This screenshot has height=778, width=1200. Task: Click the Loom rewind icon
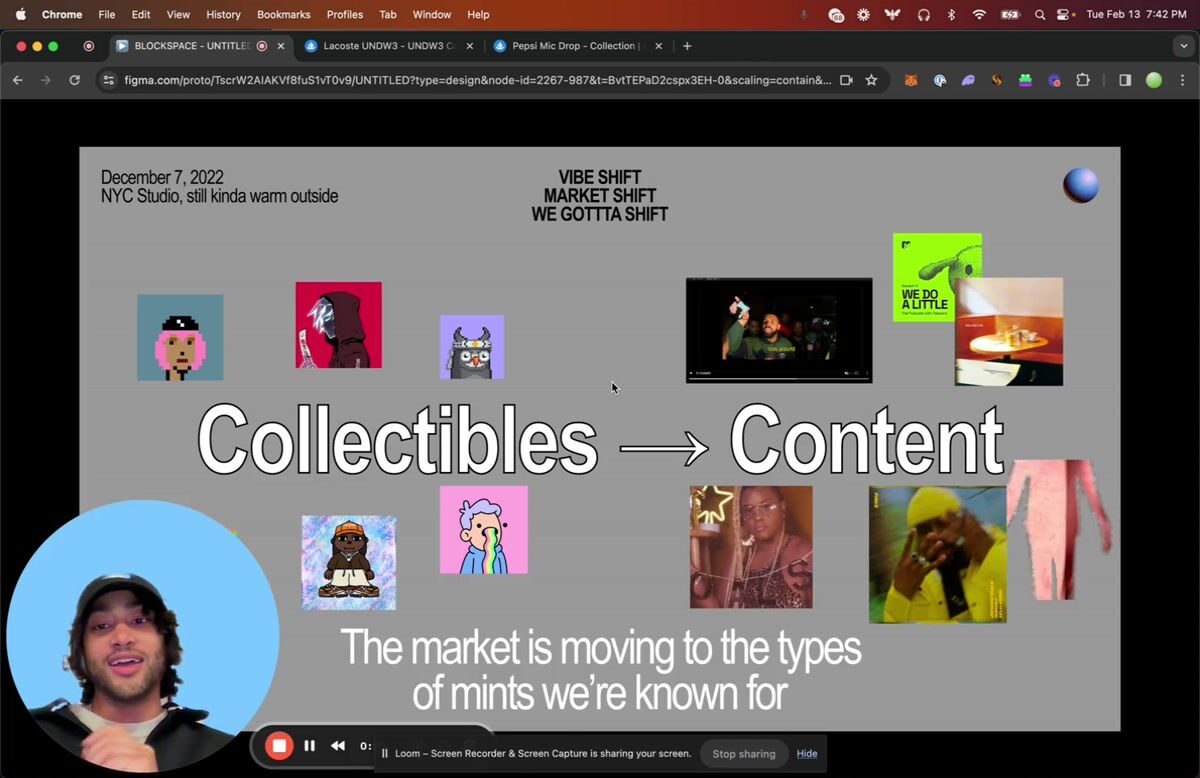(x=338, y=745)
